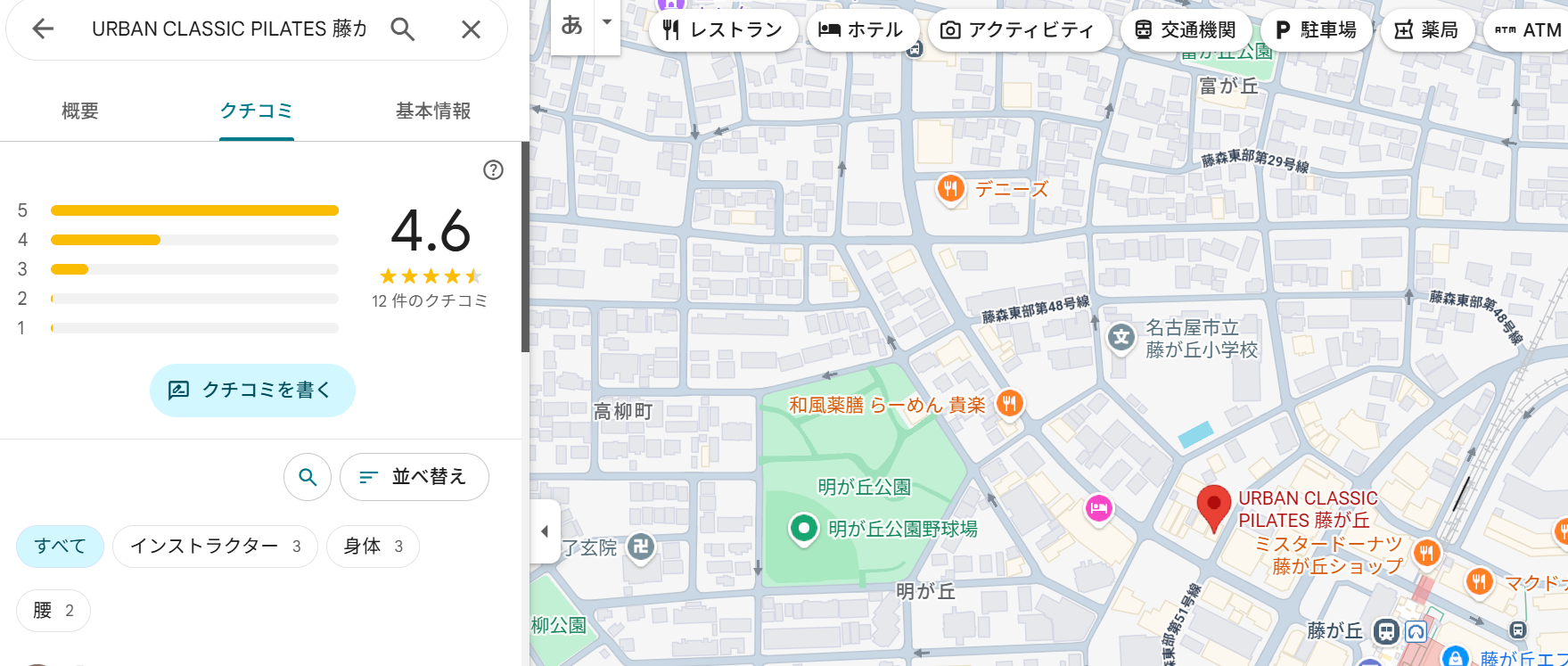Click the 明が丘公園野球場 green marker
The image size is (1568, 666).
(x=803, y=529)
